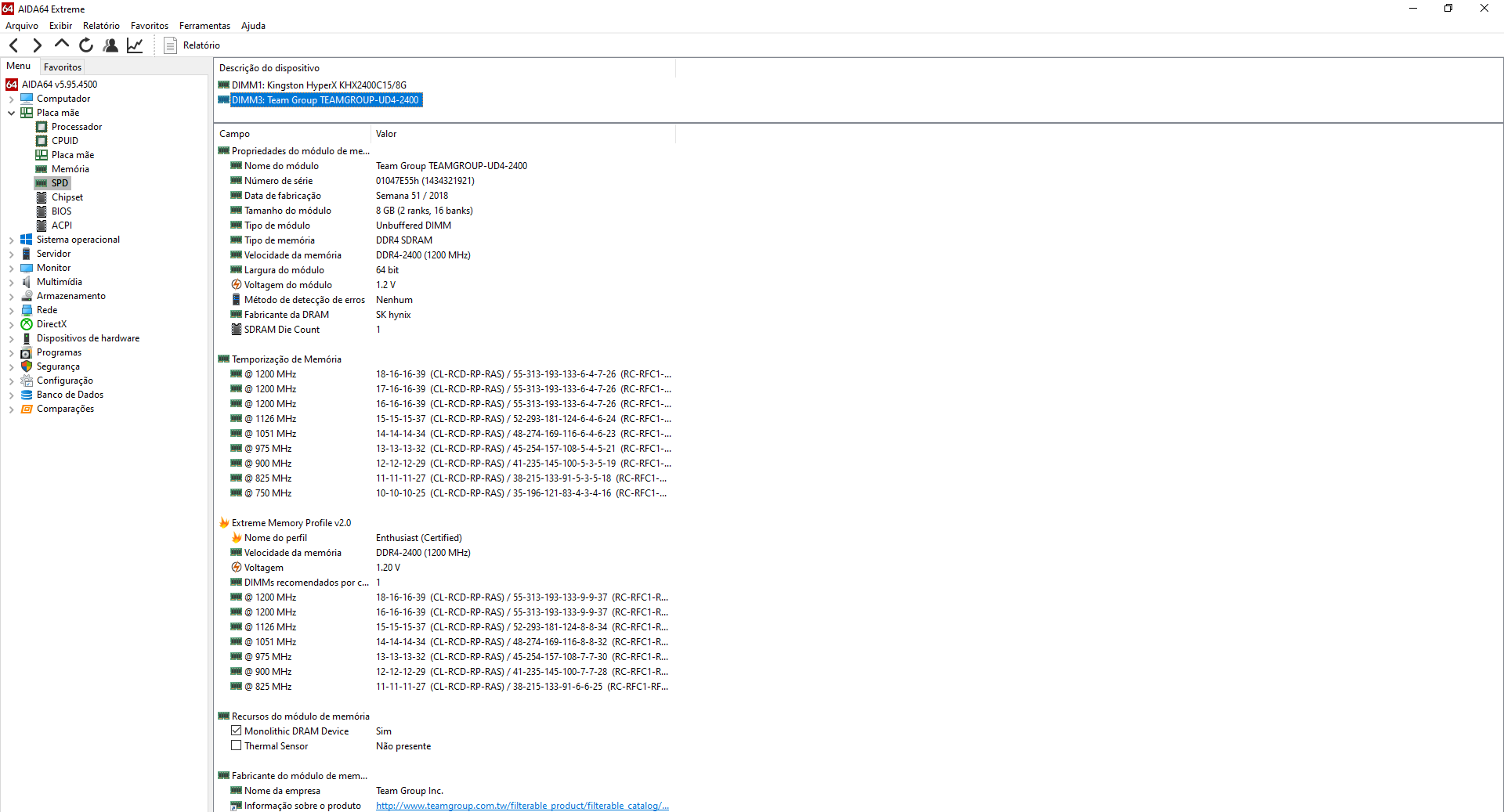Expand the Computador node

tap(11, 99)
